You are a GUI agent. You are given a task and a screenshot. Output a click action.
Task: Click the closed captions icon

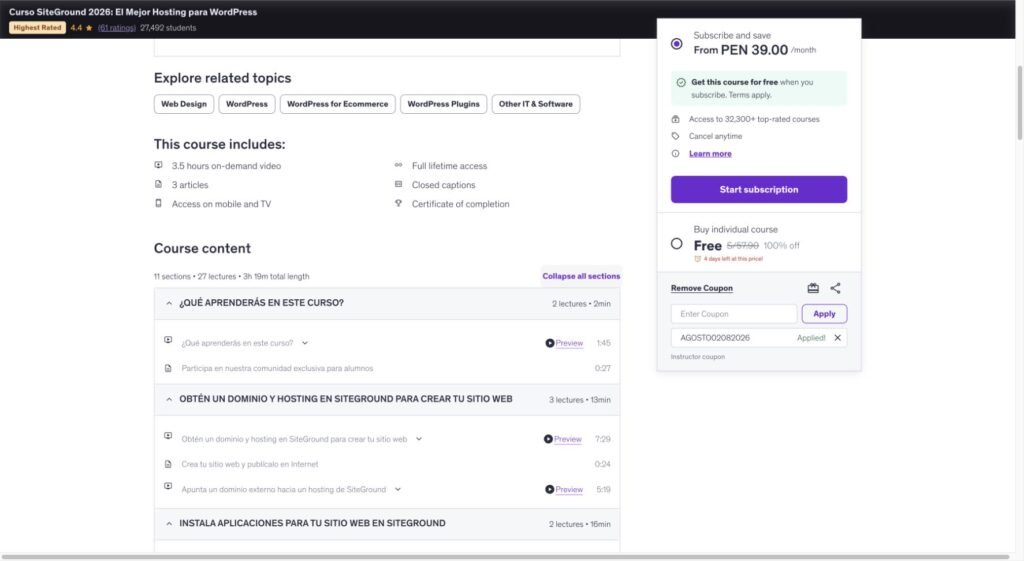398,184
